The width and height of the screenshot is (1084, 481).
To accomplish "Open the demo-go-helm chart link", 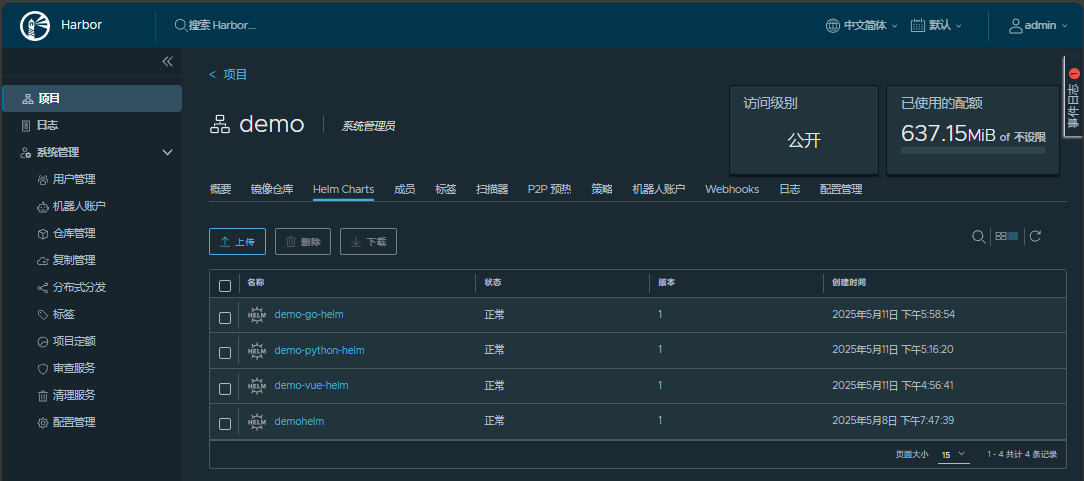I will (309, 314).
